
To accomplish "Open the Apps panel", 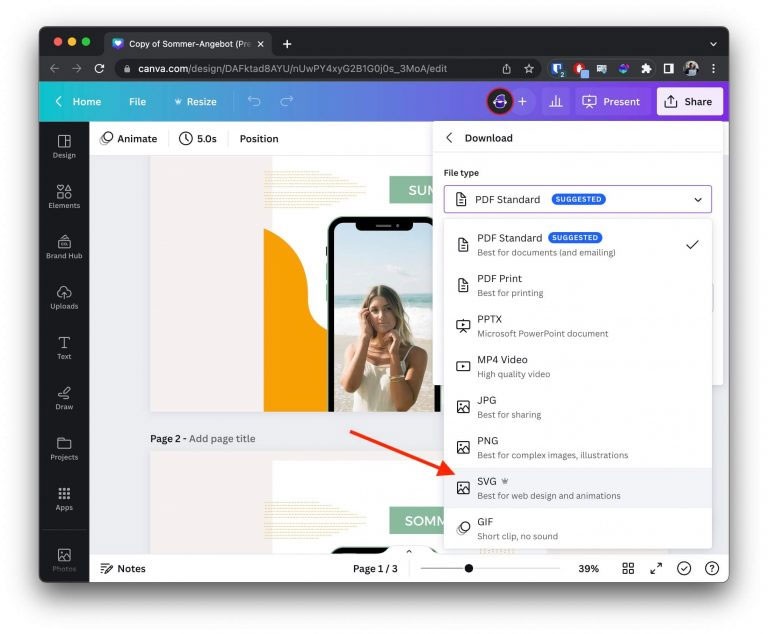I will [64, 498].
